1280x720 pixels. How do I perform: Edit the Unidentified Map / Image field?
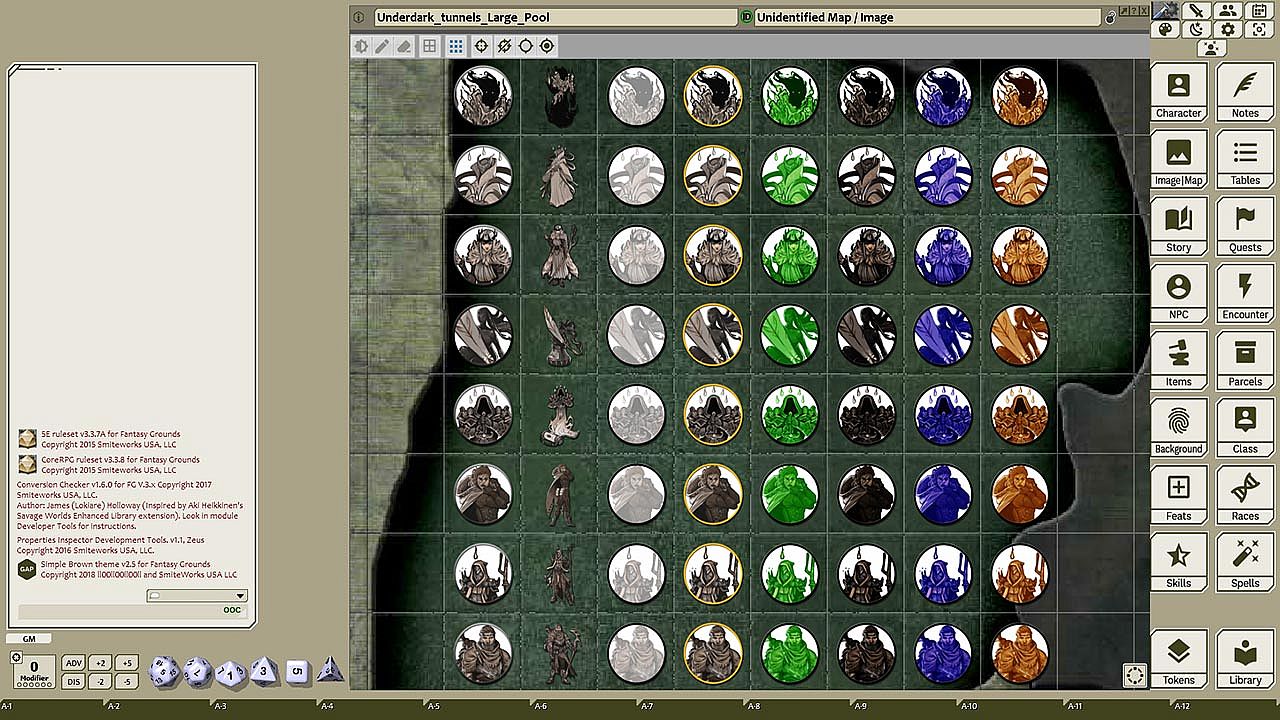(927, 17)
